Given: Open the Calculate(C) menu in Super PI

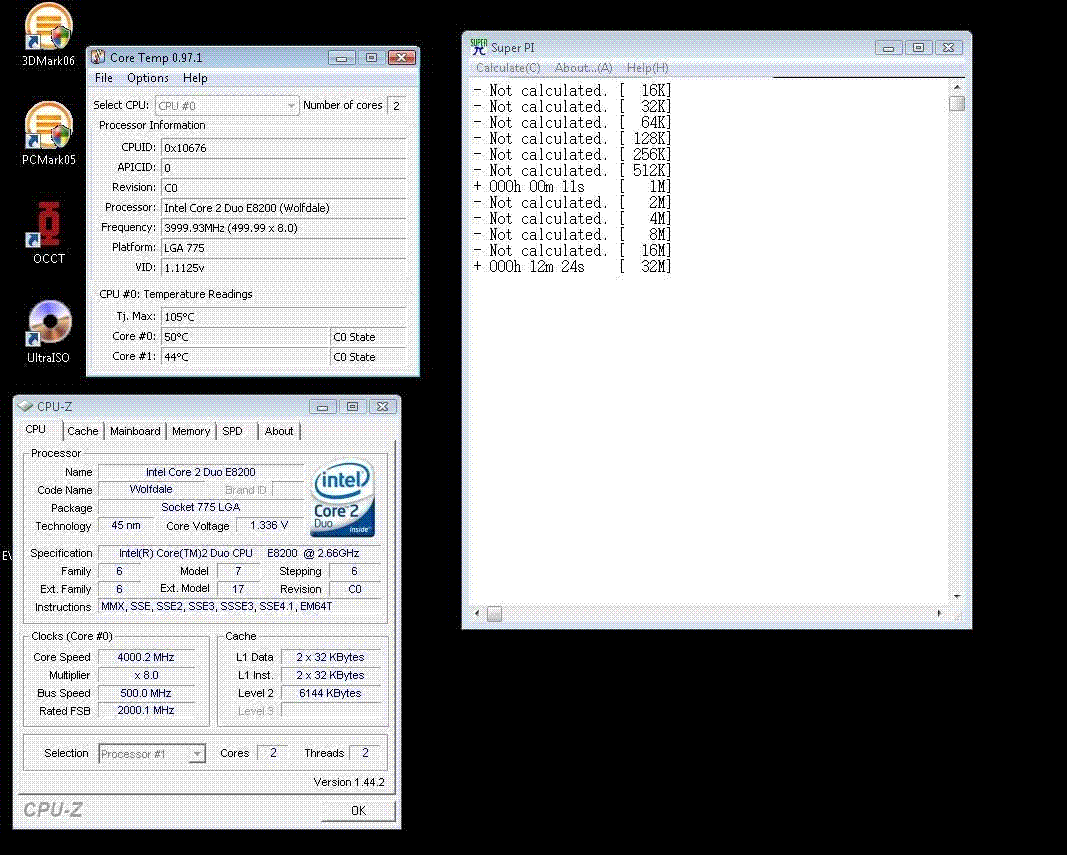Looking at the screenshot, I should [508, 67].
